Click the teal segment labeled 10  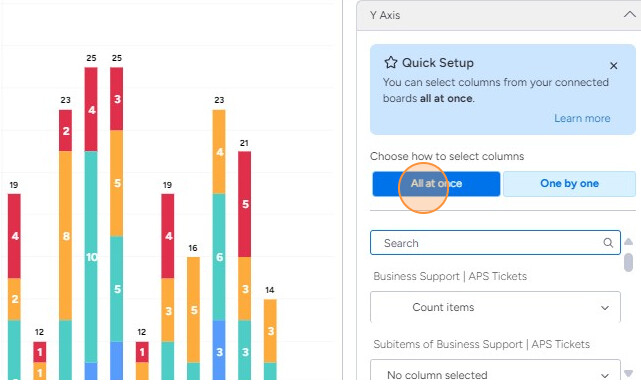91,257
